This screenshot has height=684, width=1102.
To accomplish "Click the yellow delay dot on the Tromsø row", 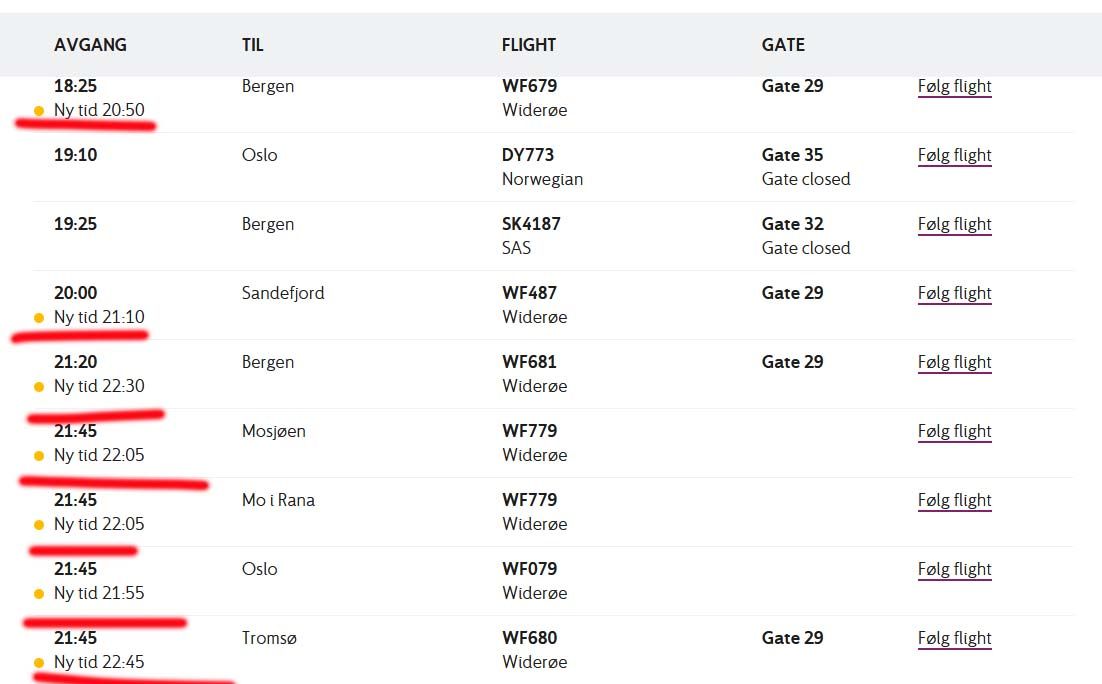I will [x=39, y=663].
